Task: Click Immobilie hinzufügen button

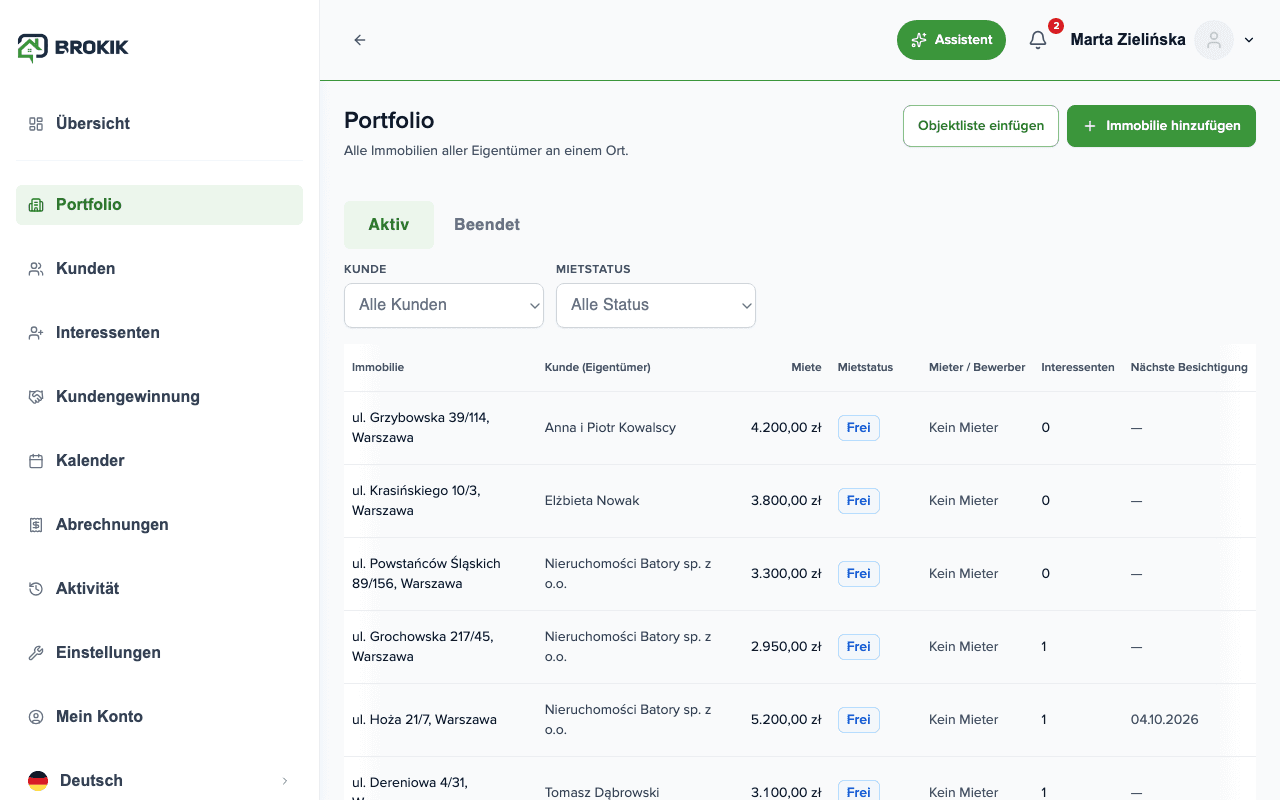Action: coord(1161,126)
